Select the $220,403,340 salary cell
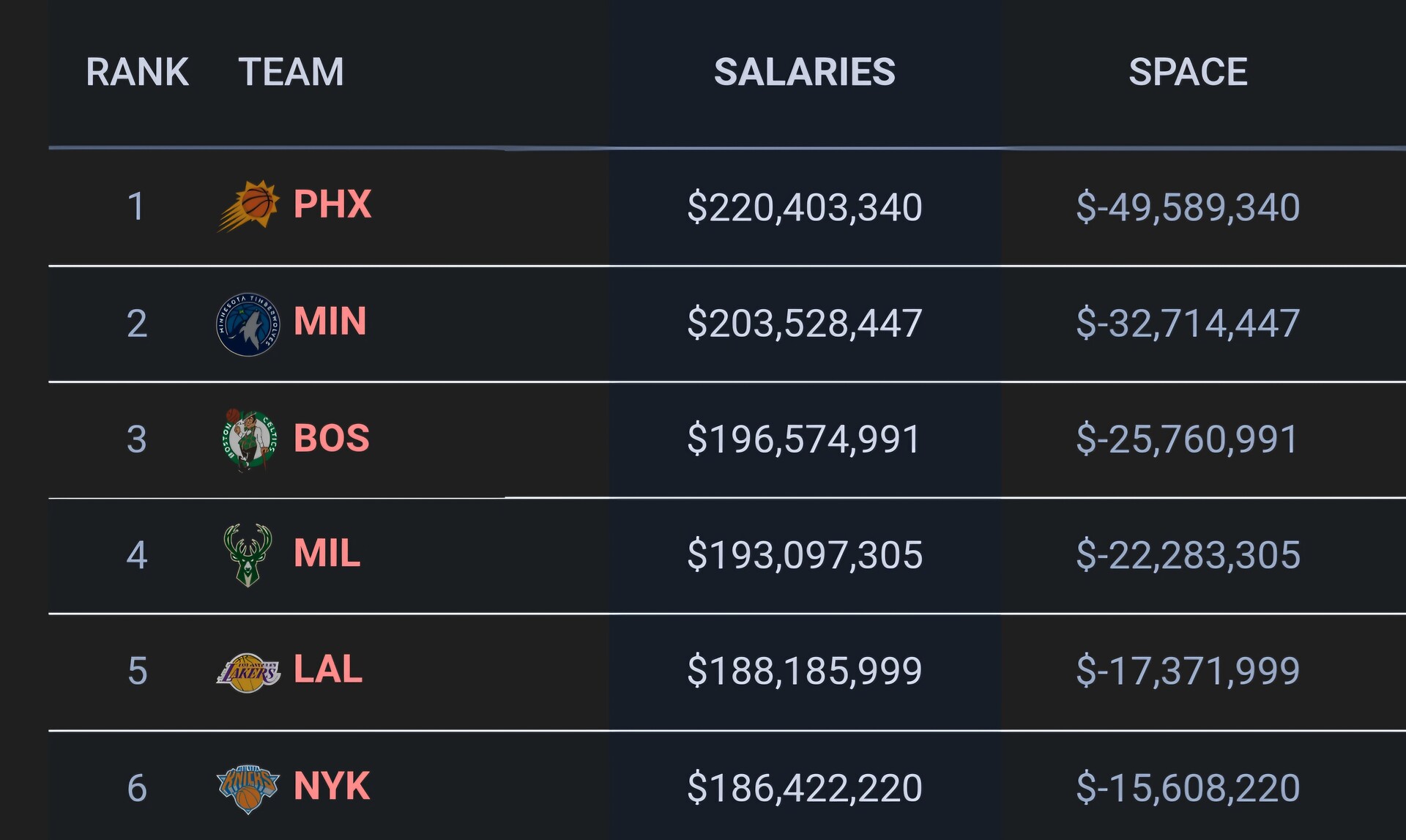The height and width of the screenshot is (840, 1406). click(804, 207)
